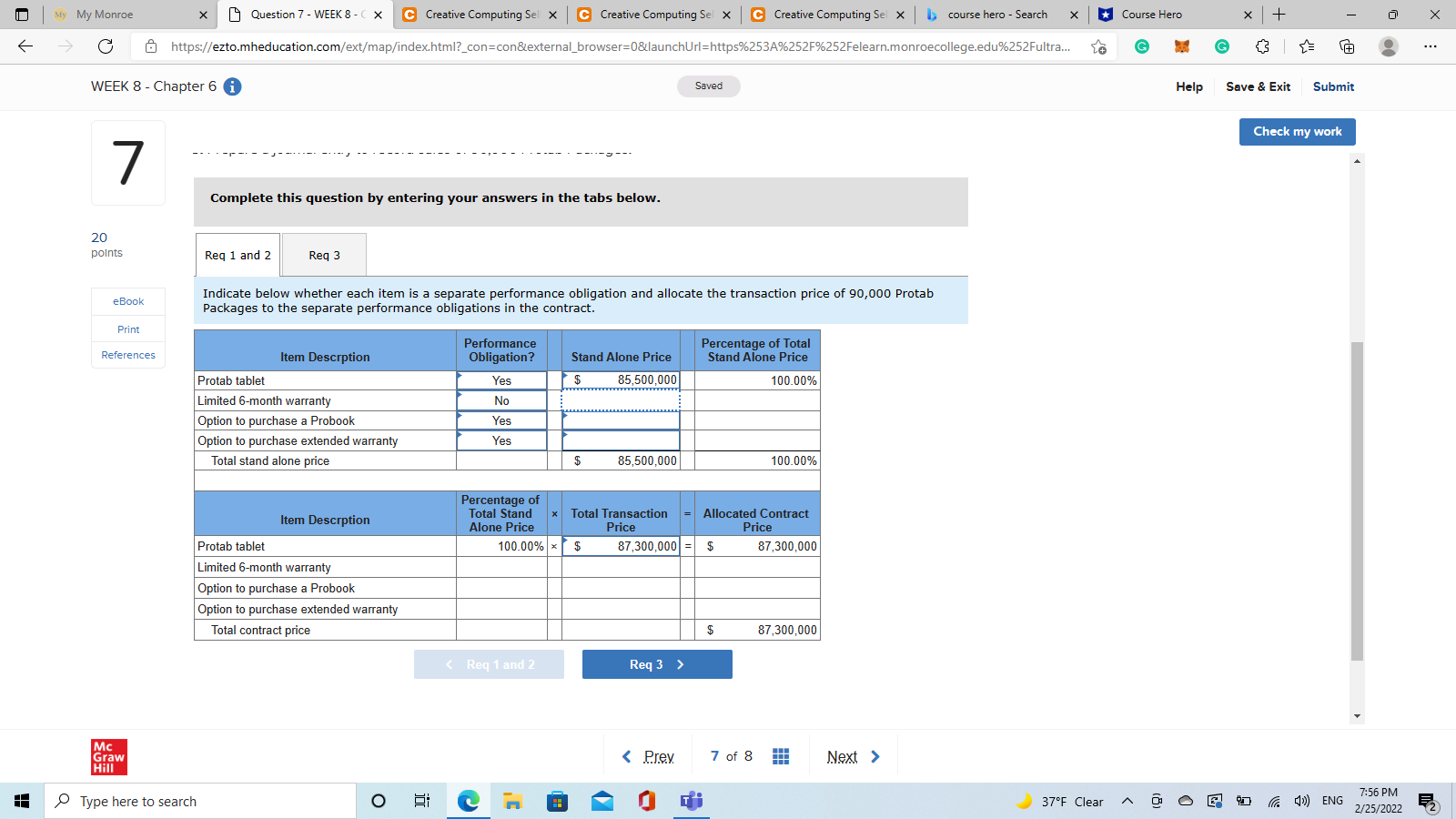
Task: Click the volume speaker tray icon
Action: tap(1302, 801)
